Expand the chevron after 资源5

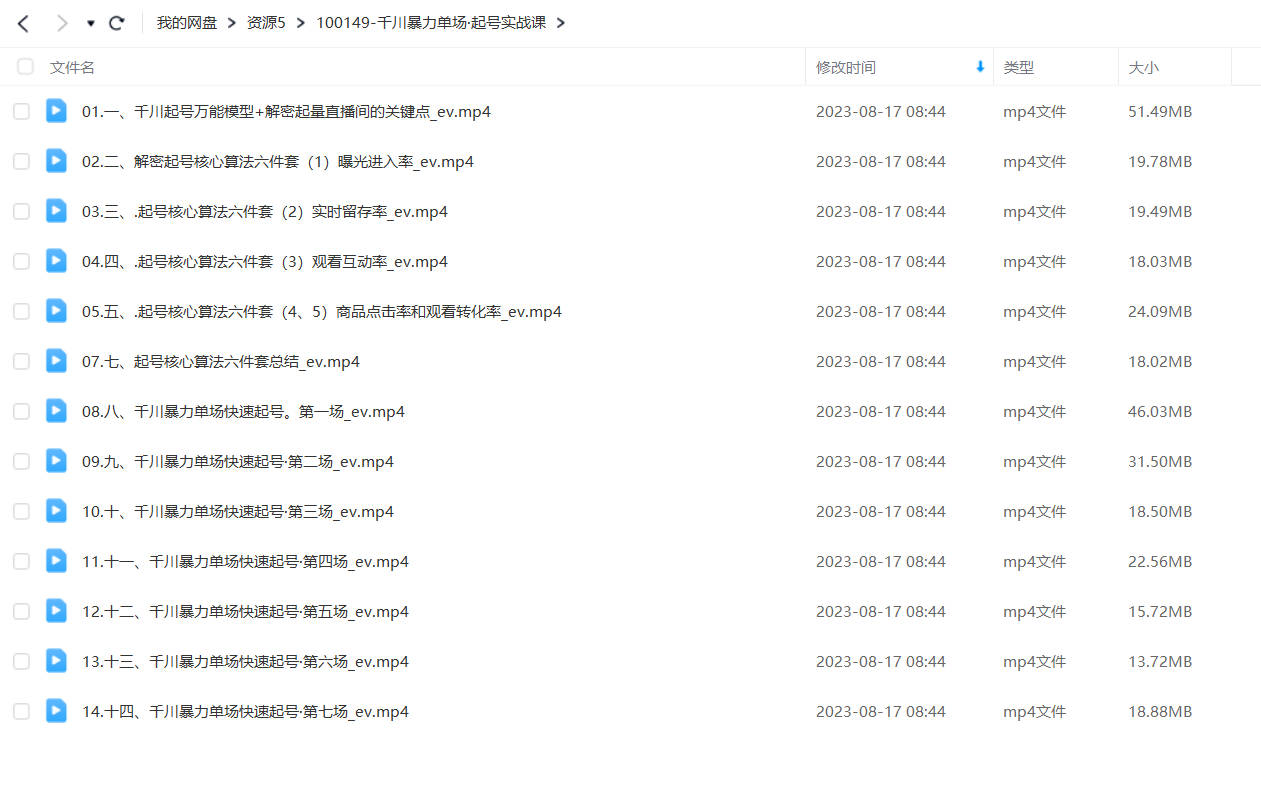(x=300, y=23)
